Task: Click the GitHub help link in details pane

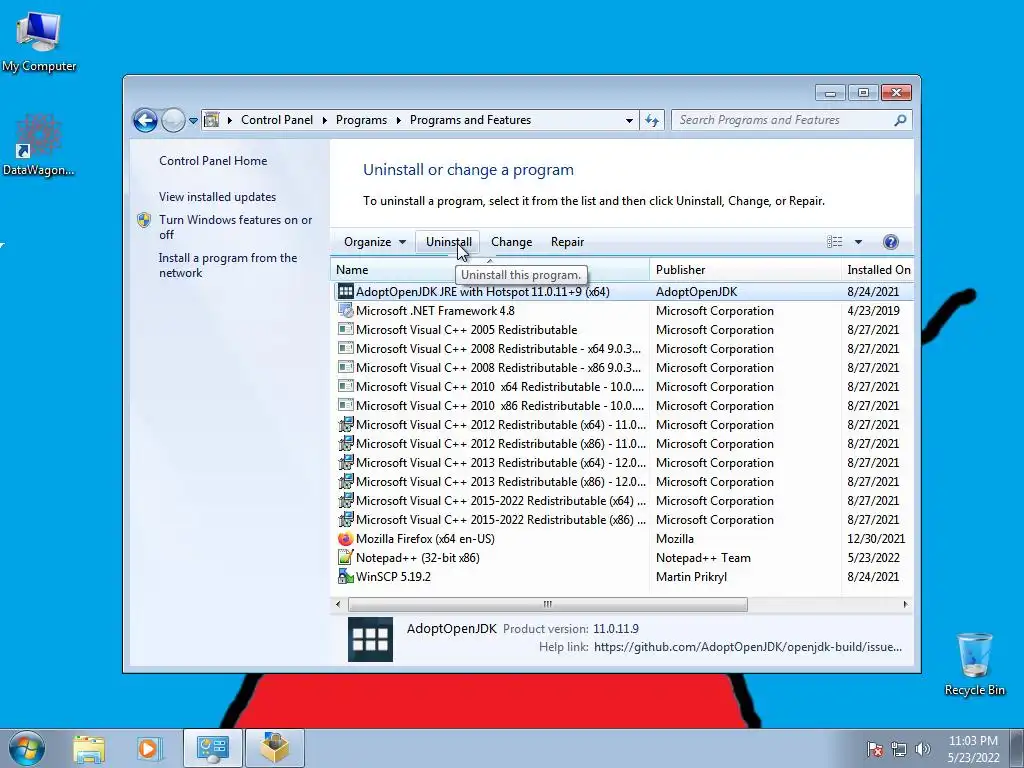Action: [x=748, y=647]
